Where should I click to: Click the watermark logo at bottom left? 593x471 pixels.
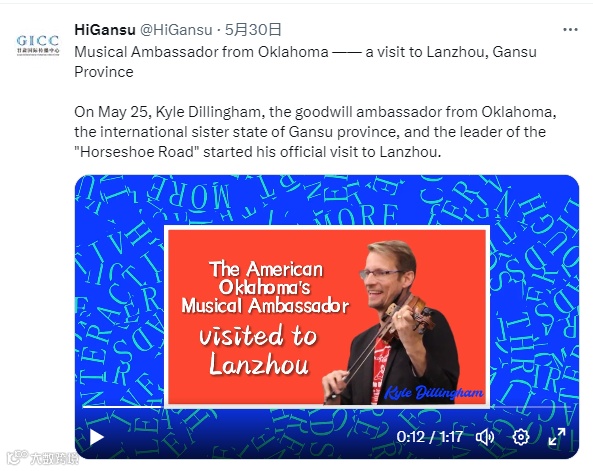pos(42,459)
